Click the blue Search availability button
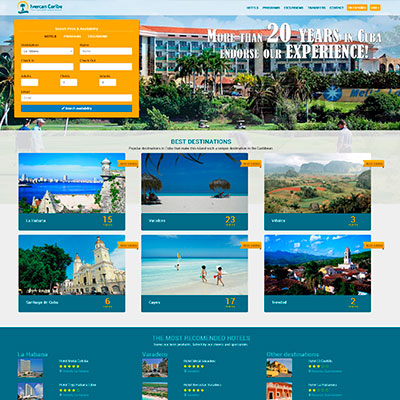The image size is (400, 400). point(77,108)
